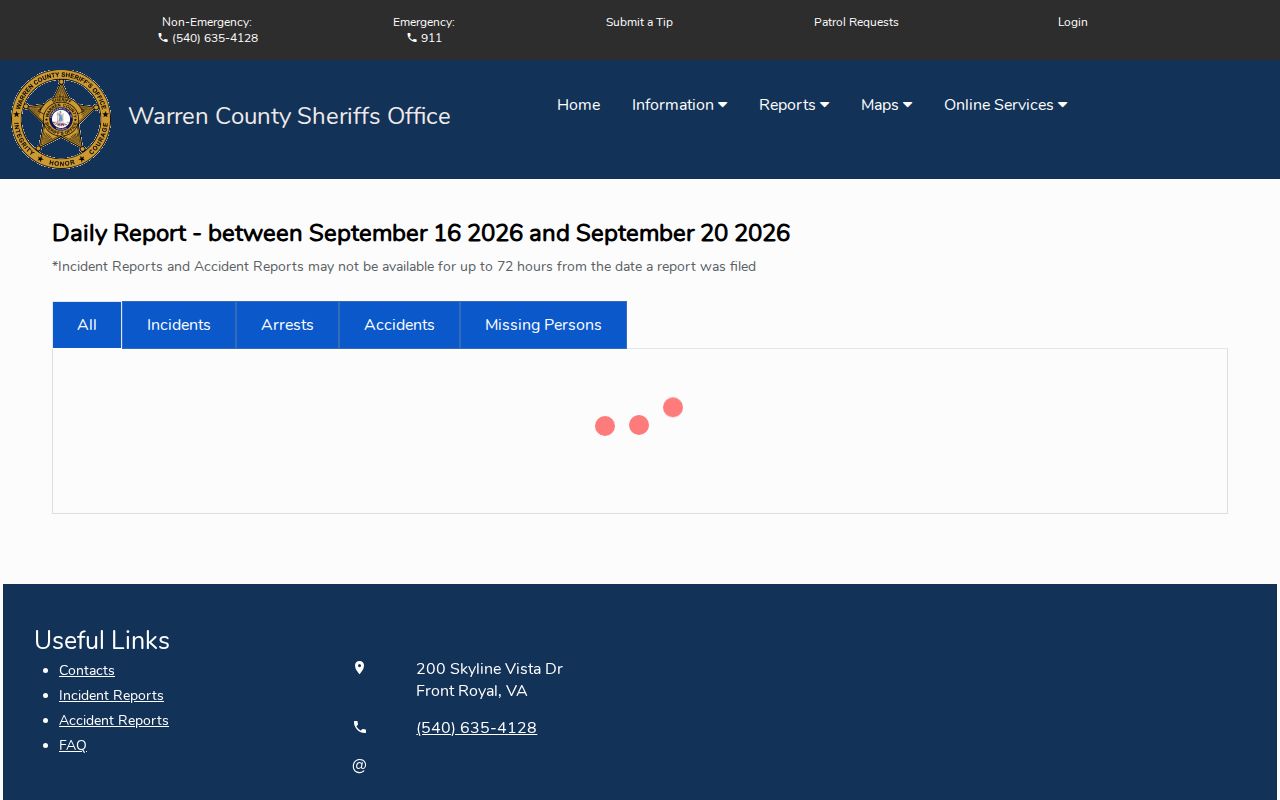Screen dimensions: 1280x800
Task: Click the Warren County Sheriff badge logo
Action: [61, 119]
